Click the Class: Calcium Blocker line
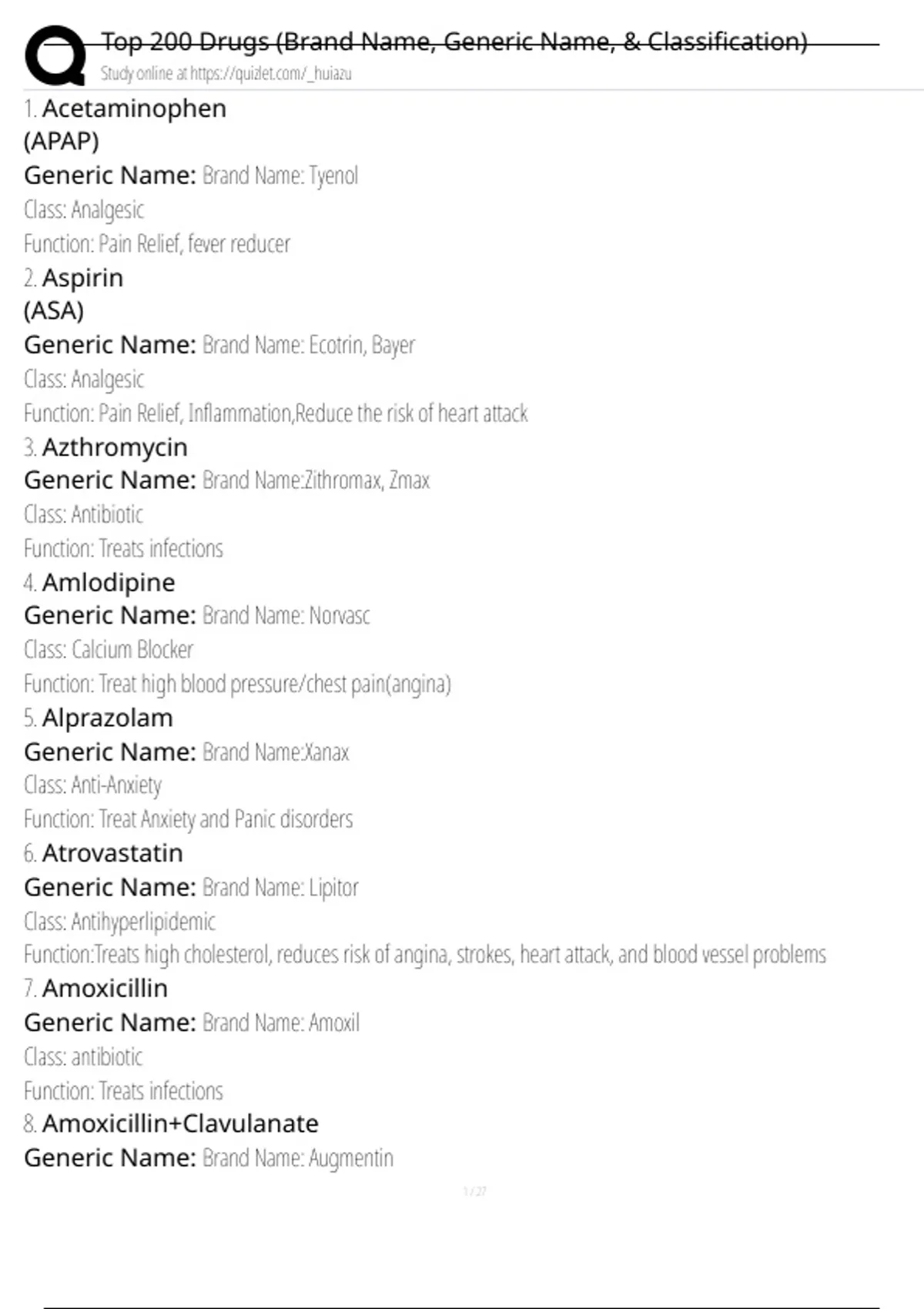924x1309 pixels. [109, 651]
